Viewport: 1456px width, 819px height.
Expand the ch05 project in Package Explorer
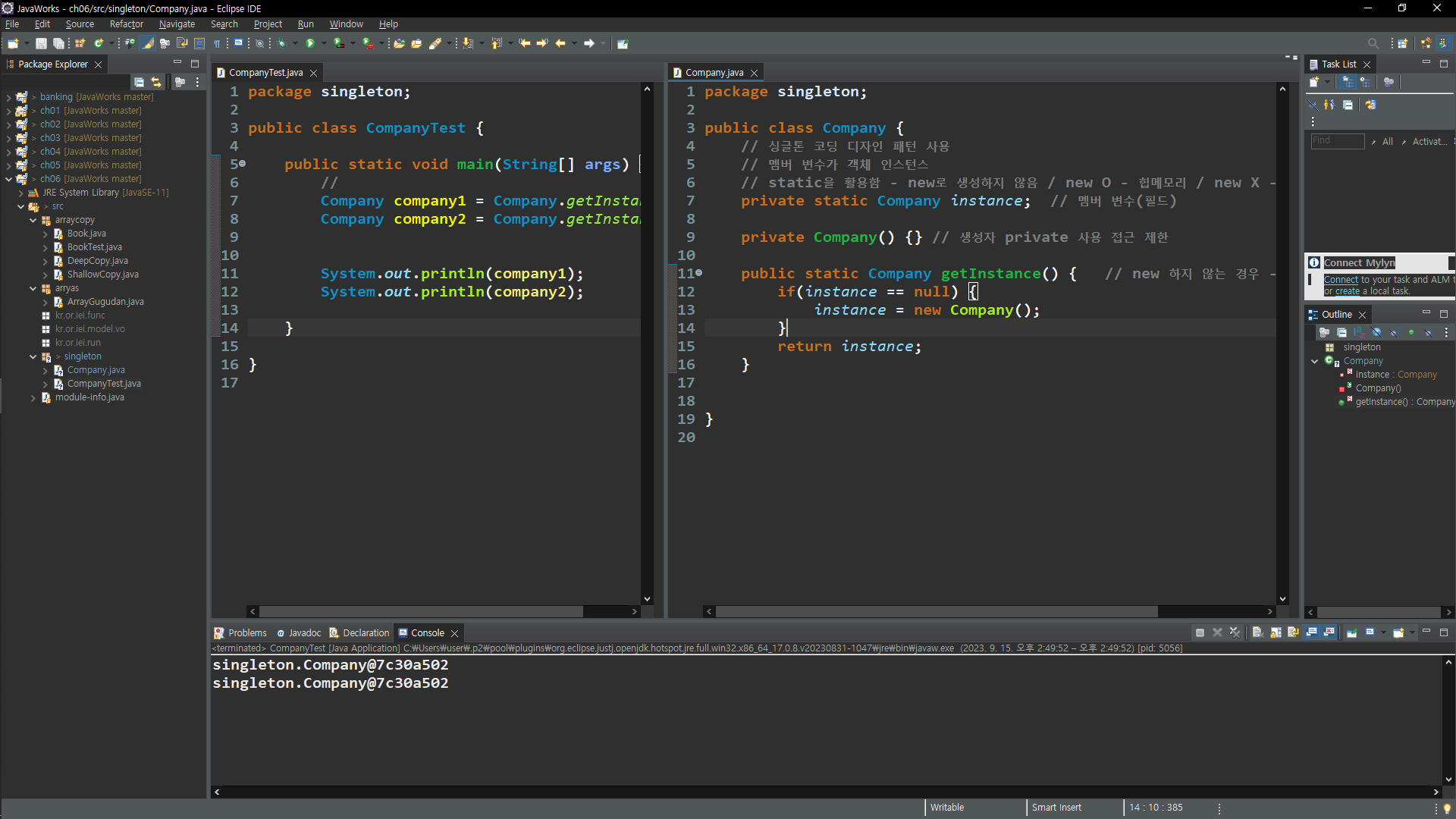point(8,165)
